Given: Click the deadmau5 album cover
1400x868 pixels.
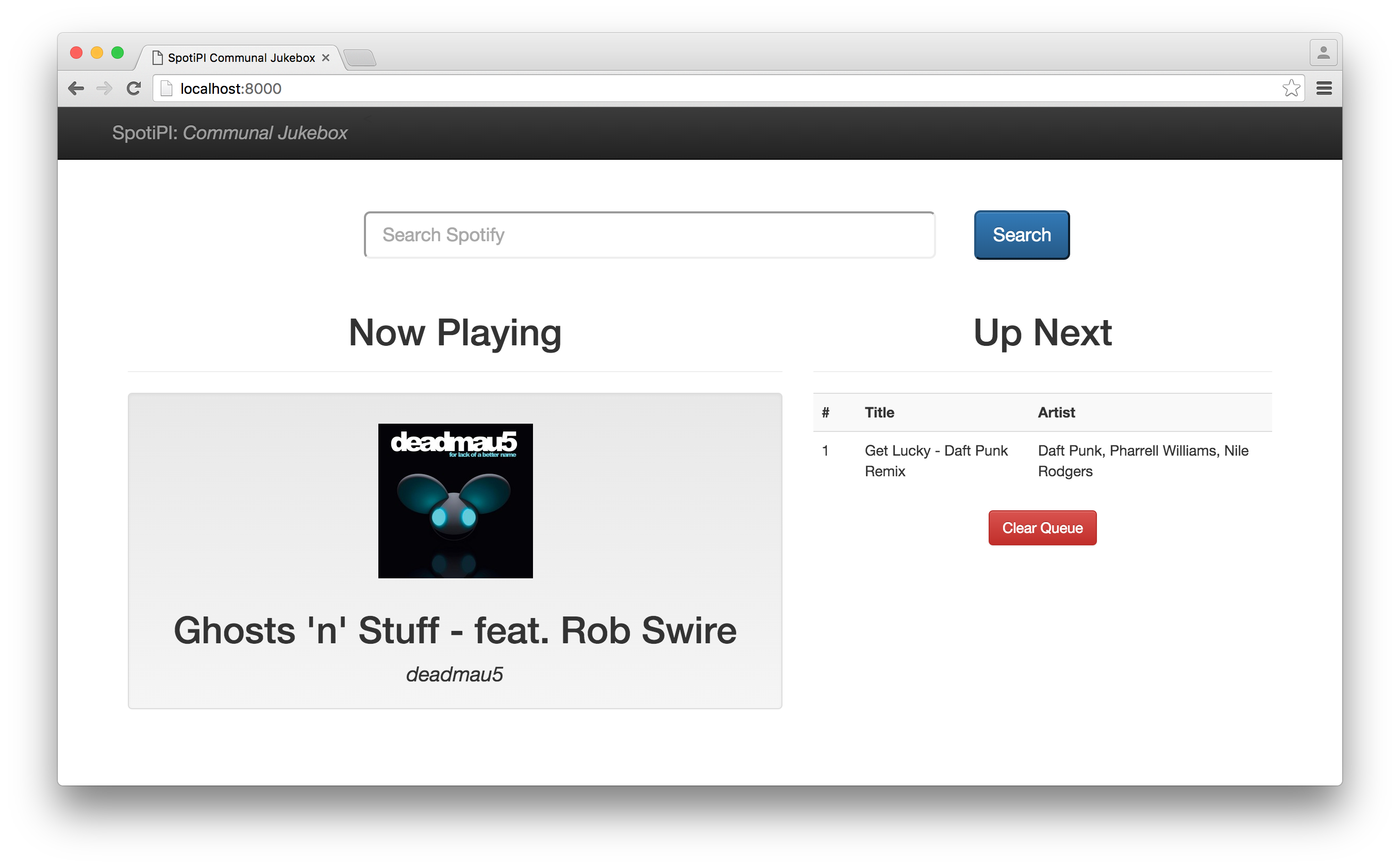Looking at the screenshot, I should pyautogui.click(x=455, y=500).
